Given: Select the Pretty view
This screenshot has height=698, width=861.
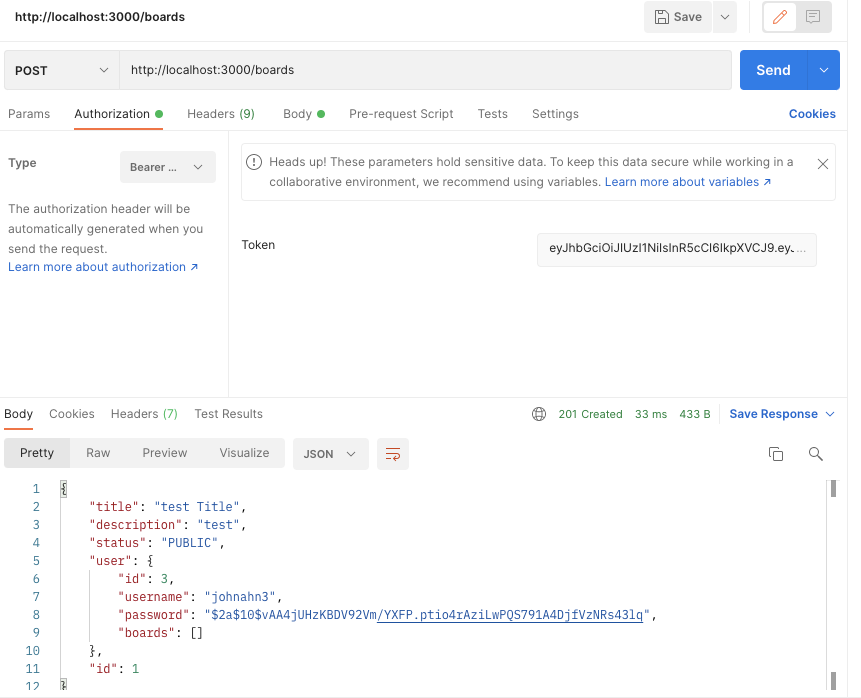Looking at the screenshot, I should coord(37,453).
